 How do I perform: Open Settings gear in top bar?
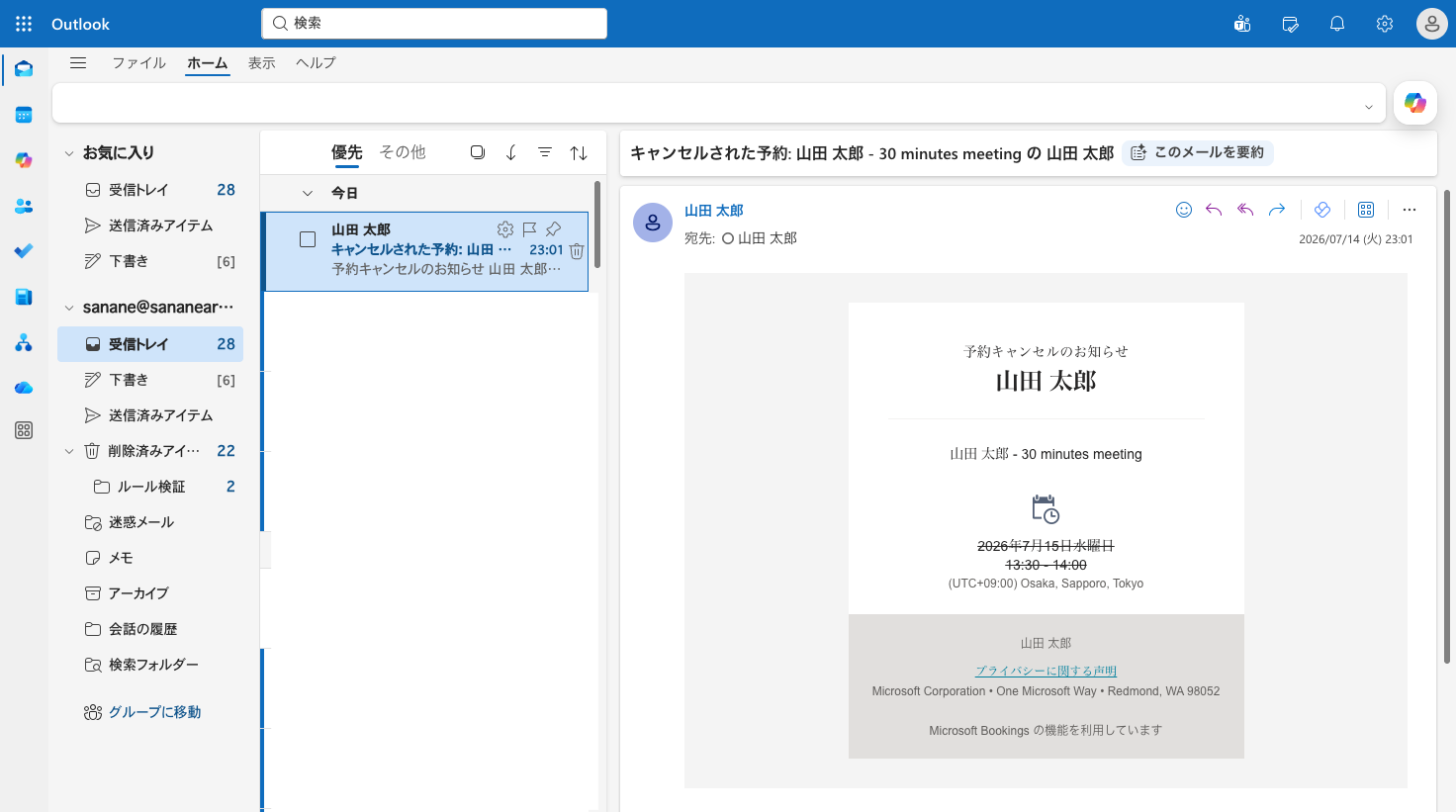click(1385, 24)
